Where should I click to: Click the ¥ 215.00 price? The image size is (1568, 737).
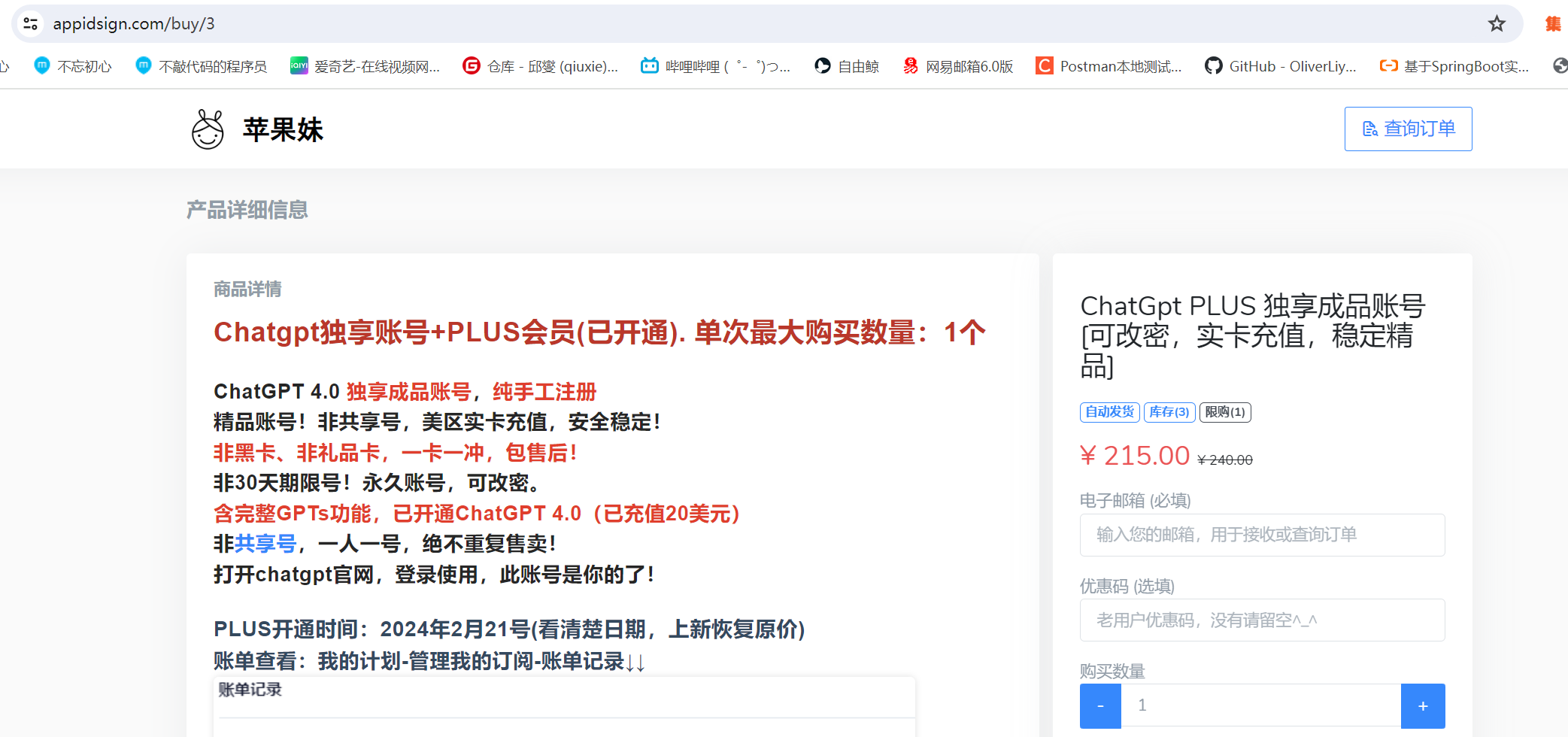click(x=1135, y=455)
